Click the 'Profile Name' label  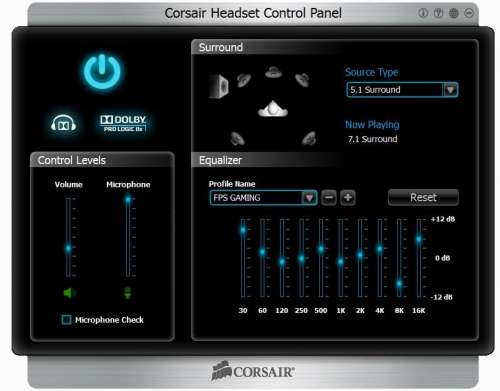tap(232, 184)
